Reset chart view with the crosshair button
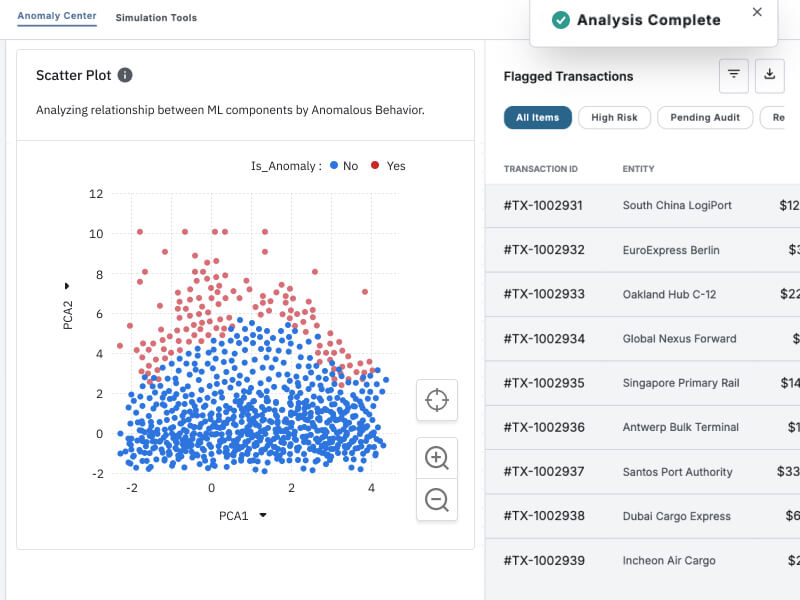This screenshot has height=600, width=800. click(x=437, y=400)
